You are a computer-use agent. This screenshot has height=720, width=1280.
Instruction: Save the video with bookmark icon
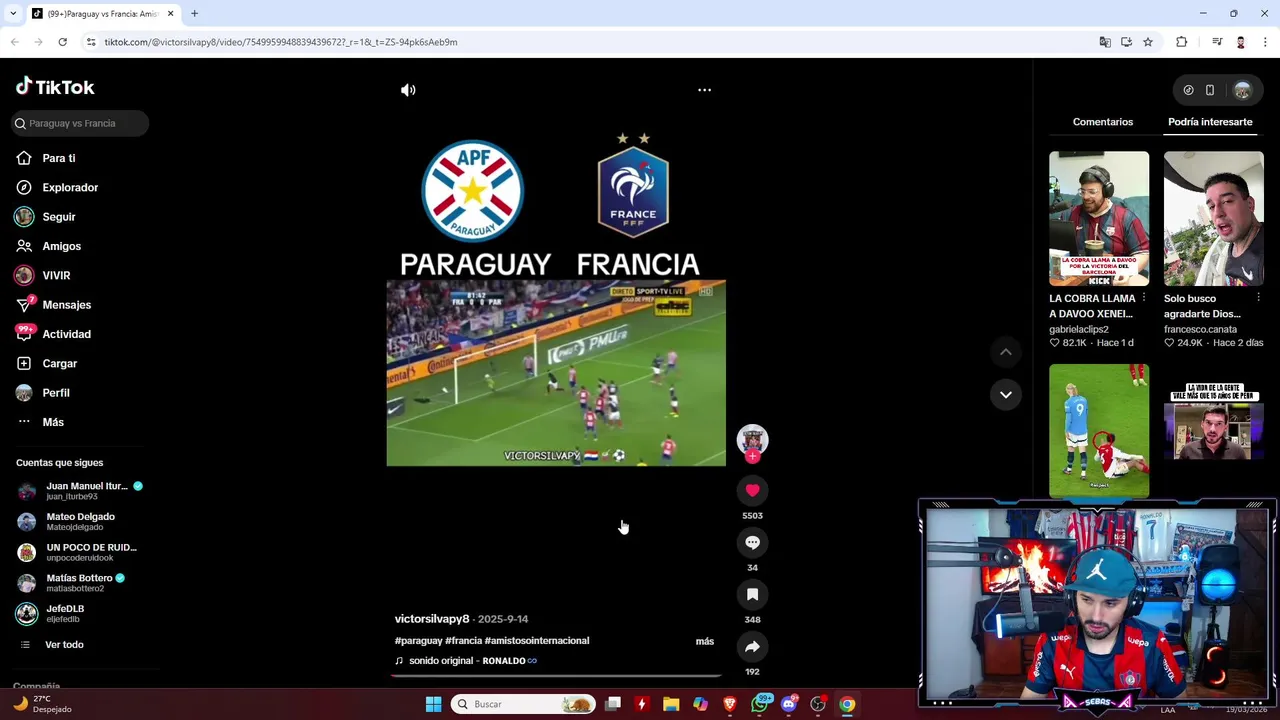click(752, 594)
